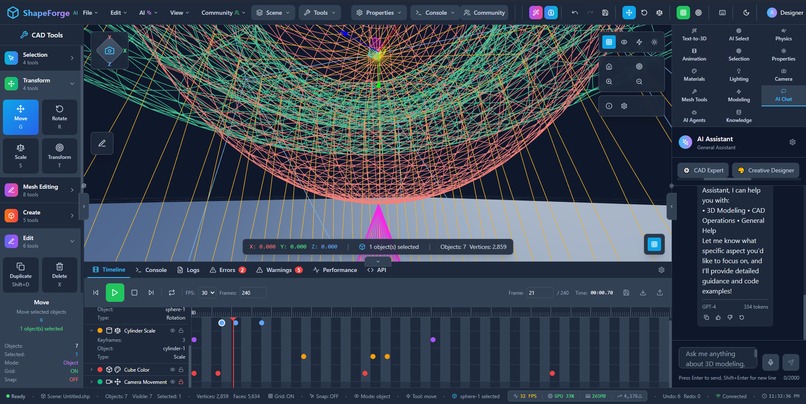806x404 pixels.
Task: Click the green Play button
Action: (x=115, y=292)
